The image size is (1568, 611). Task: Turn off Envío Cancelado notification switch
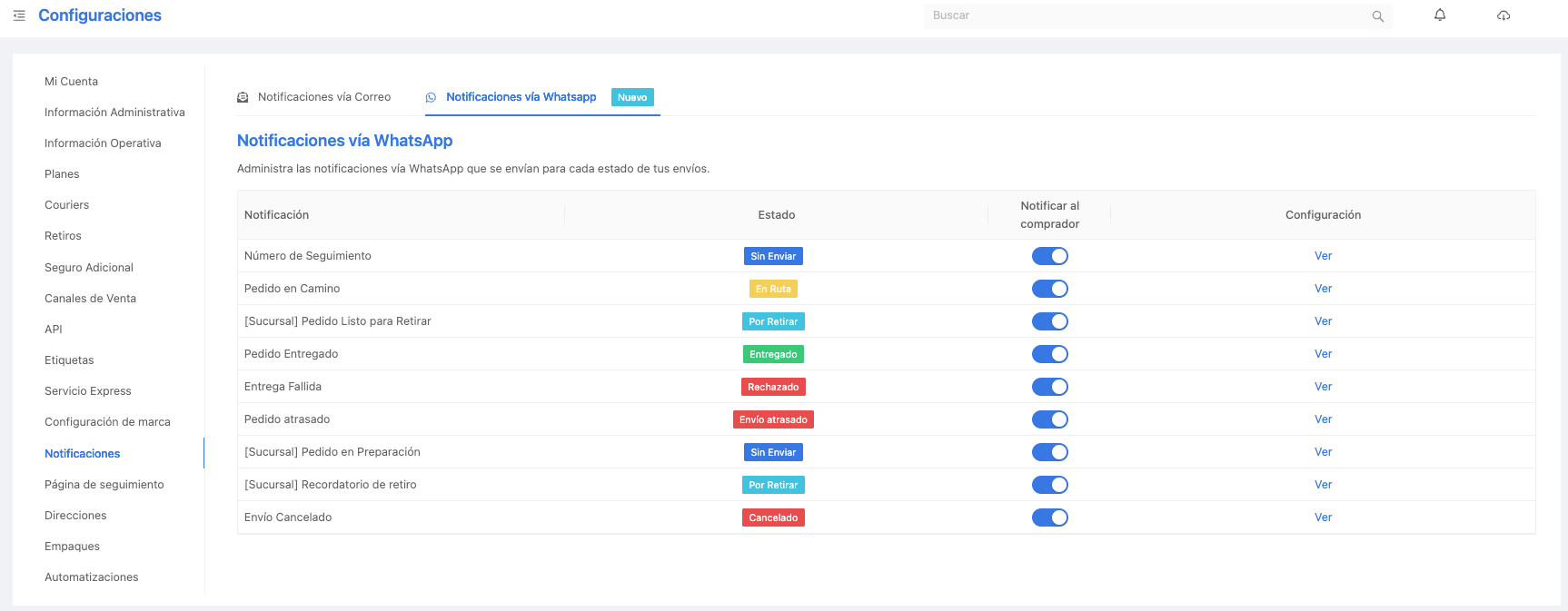(x=1049, y=517)
